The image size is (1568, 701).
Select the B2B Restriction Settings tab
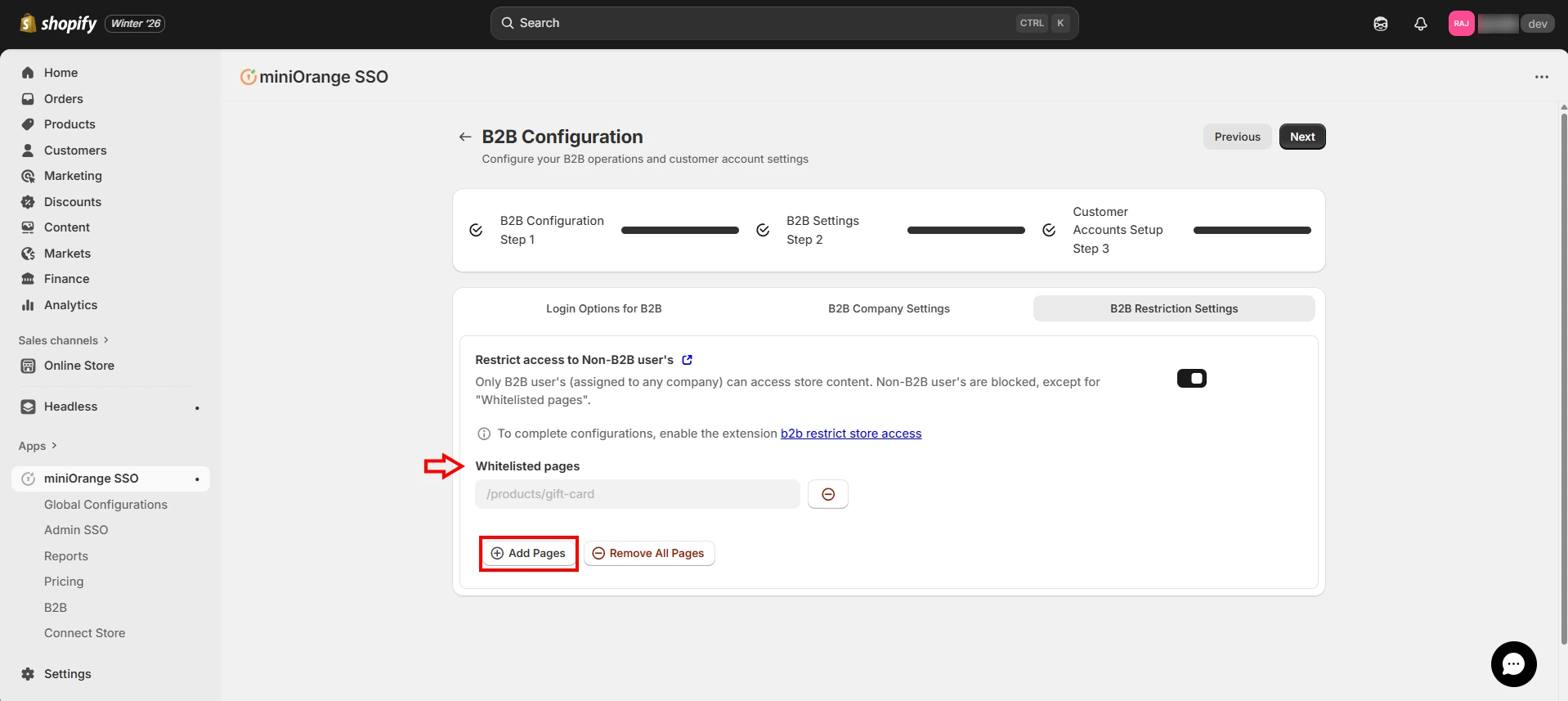point(1174,308)
